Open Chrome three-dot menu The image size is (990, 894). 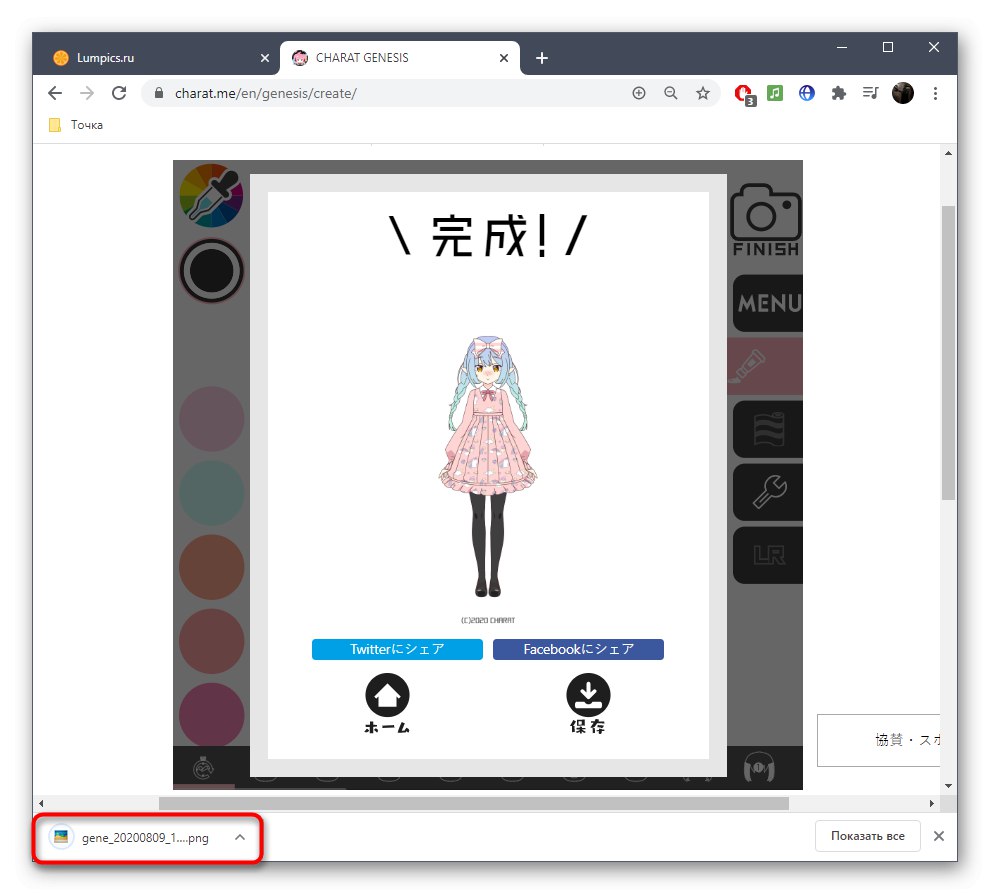click(x=936, y=93)
